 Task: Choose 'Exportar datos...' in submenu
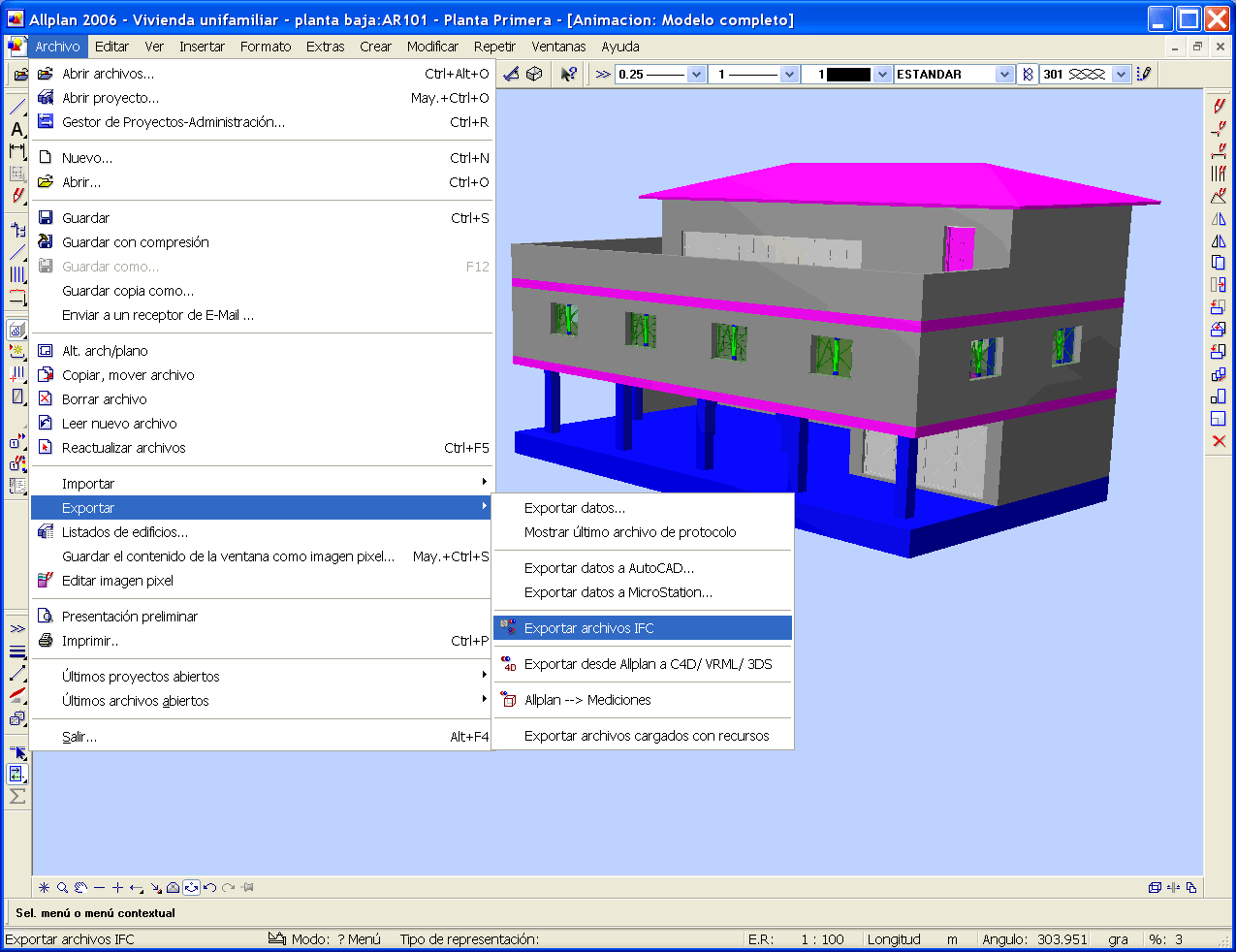click(x=643, y=508)
